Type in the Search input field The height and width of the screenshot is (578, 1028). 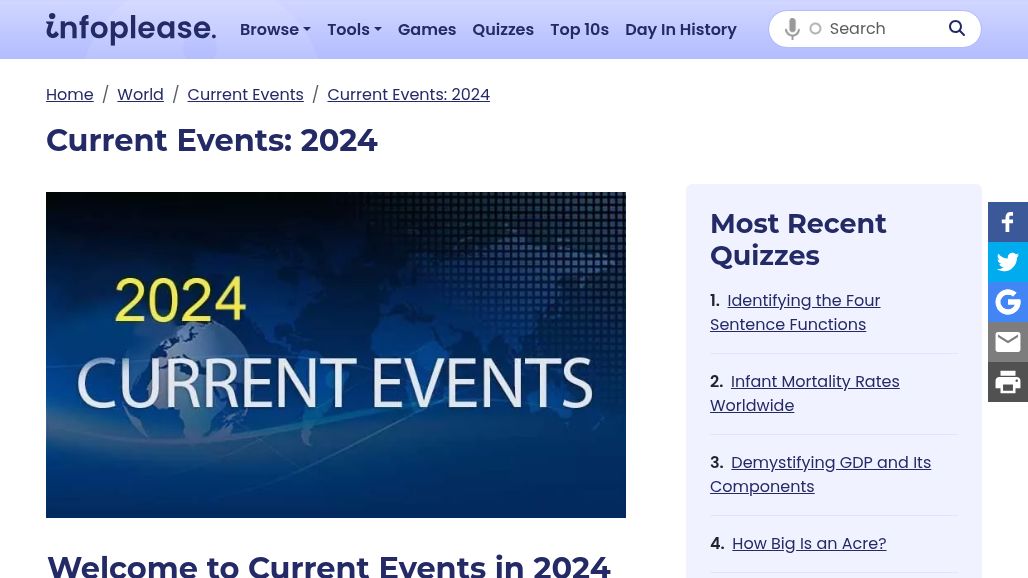point(880,29)
